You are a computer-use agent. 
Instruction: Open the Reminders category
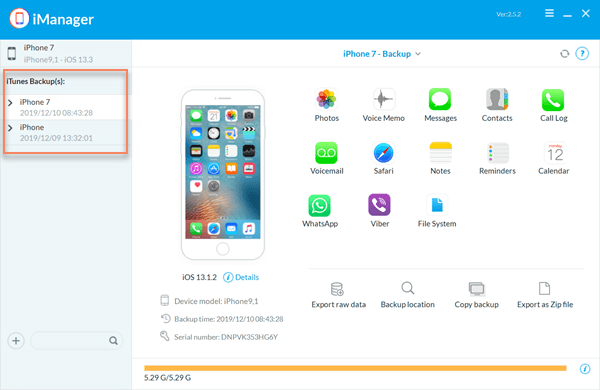[497, 158]
